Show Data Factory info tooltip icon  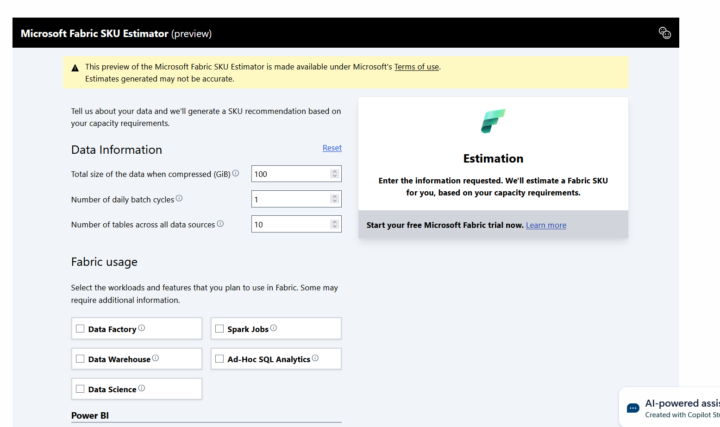[141, 328]
